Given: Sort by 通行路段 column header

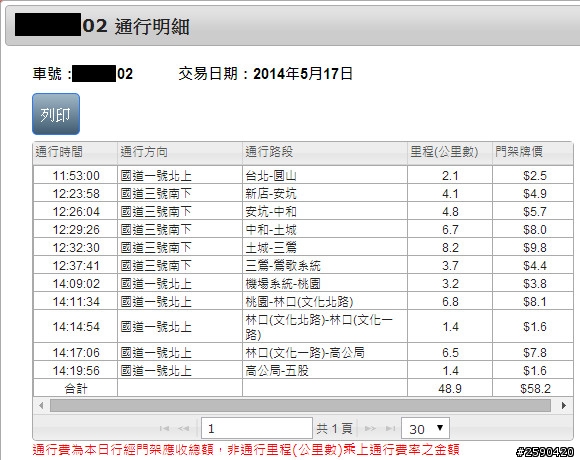Looking at the screenshot, I should tap(325, 152).
